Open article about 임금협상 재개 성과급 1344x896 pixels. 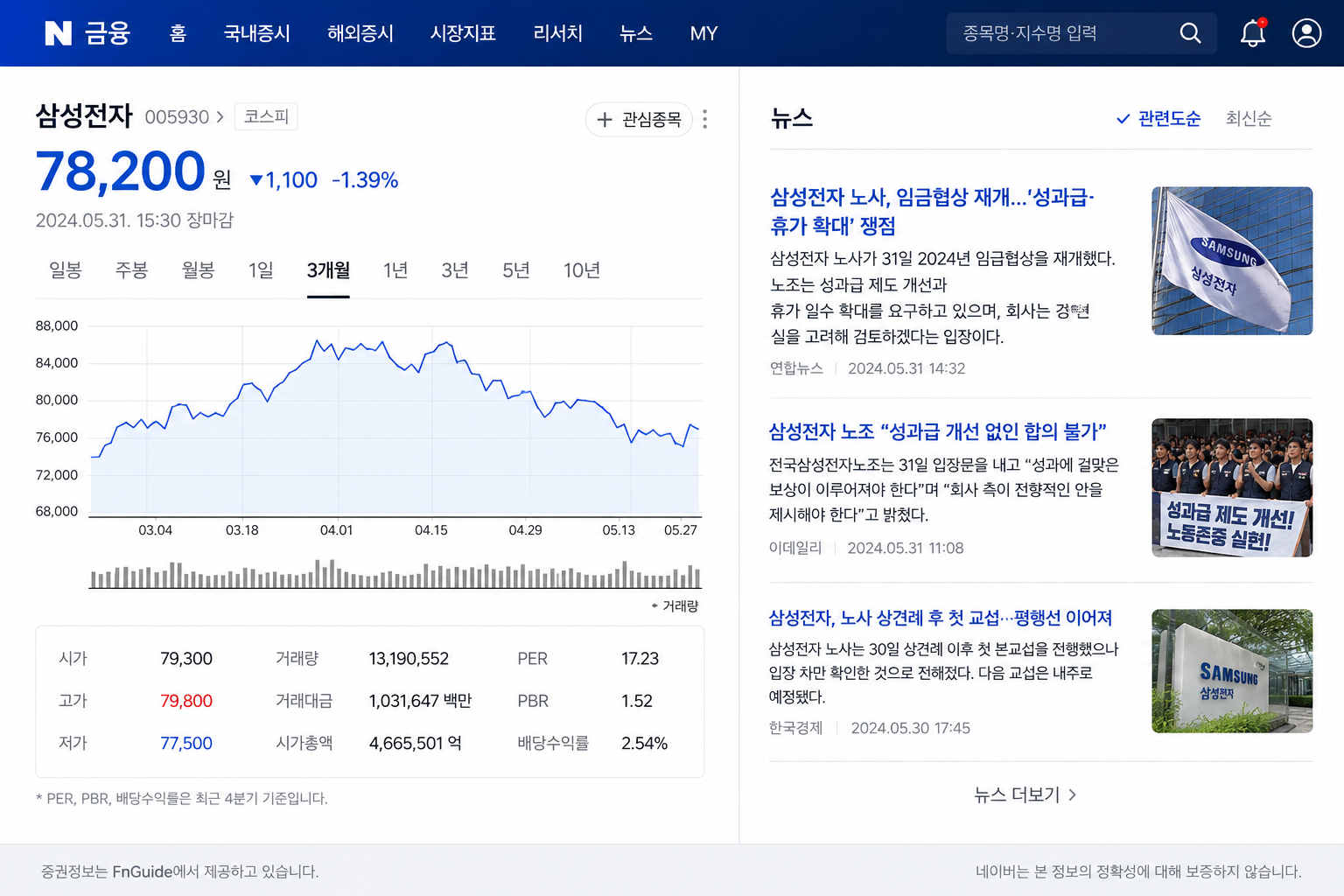tap(932, 211)
